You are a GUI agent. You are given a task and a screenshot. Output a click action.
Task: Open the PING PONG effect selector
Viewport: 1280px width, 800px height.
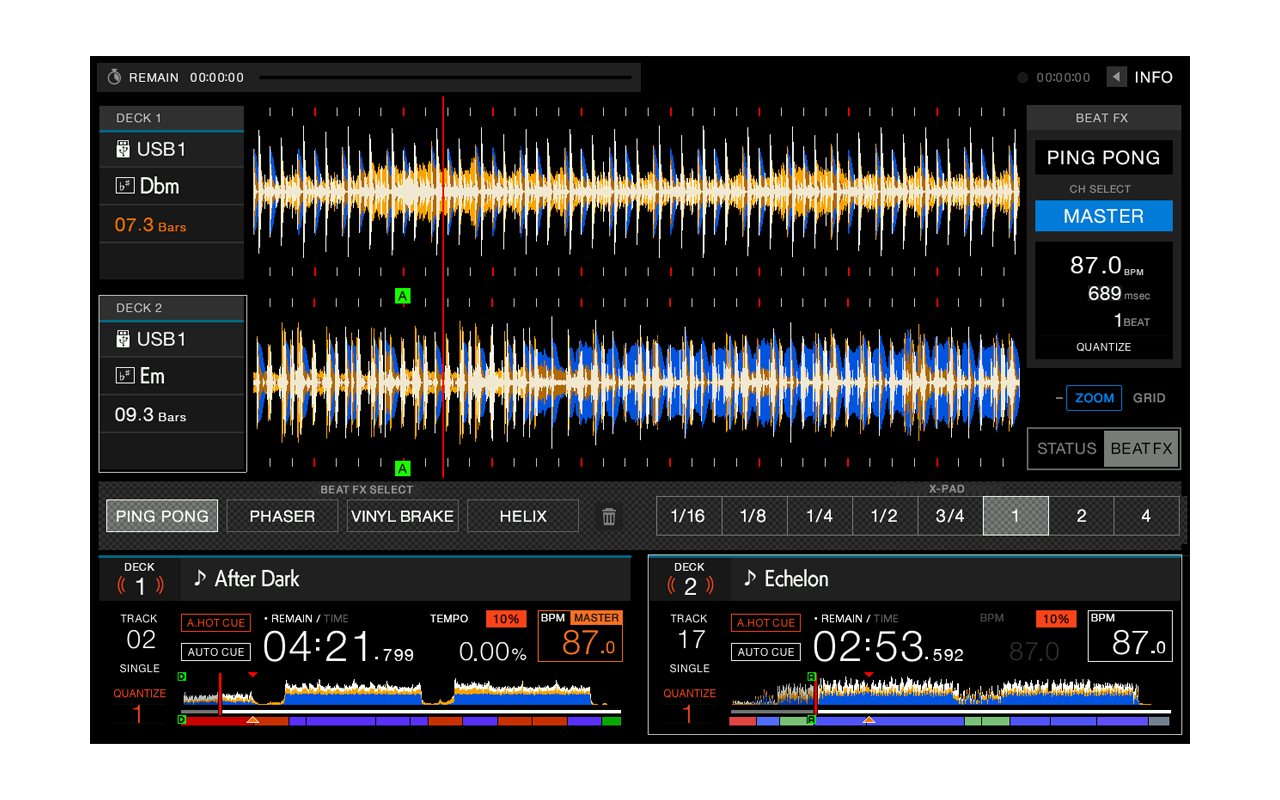1103,158
